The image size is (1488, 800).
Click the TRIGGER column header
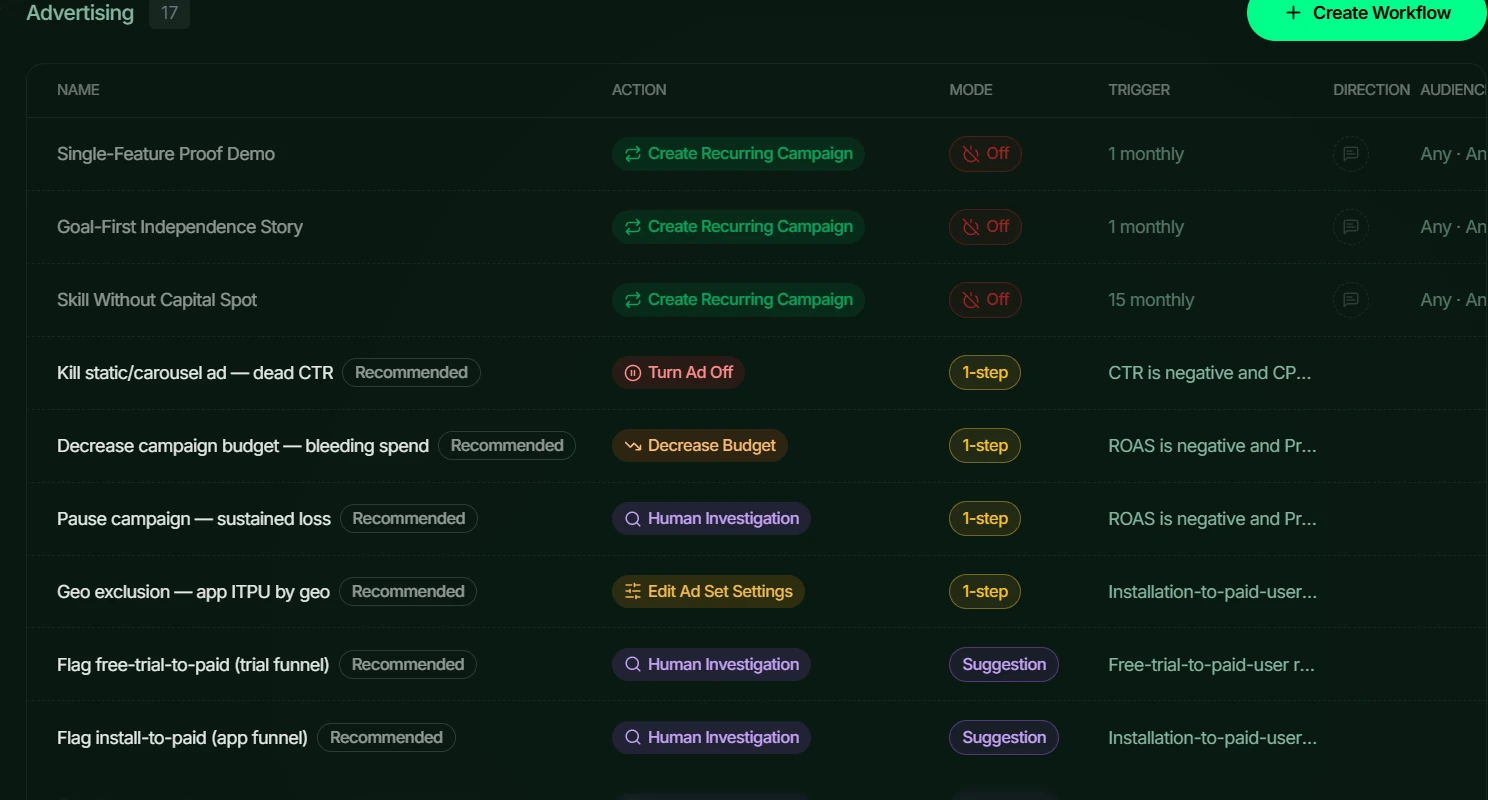(x=1139, y=90)
